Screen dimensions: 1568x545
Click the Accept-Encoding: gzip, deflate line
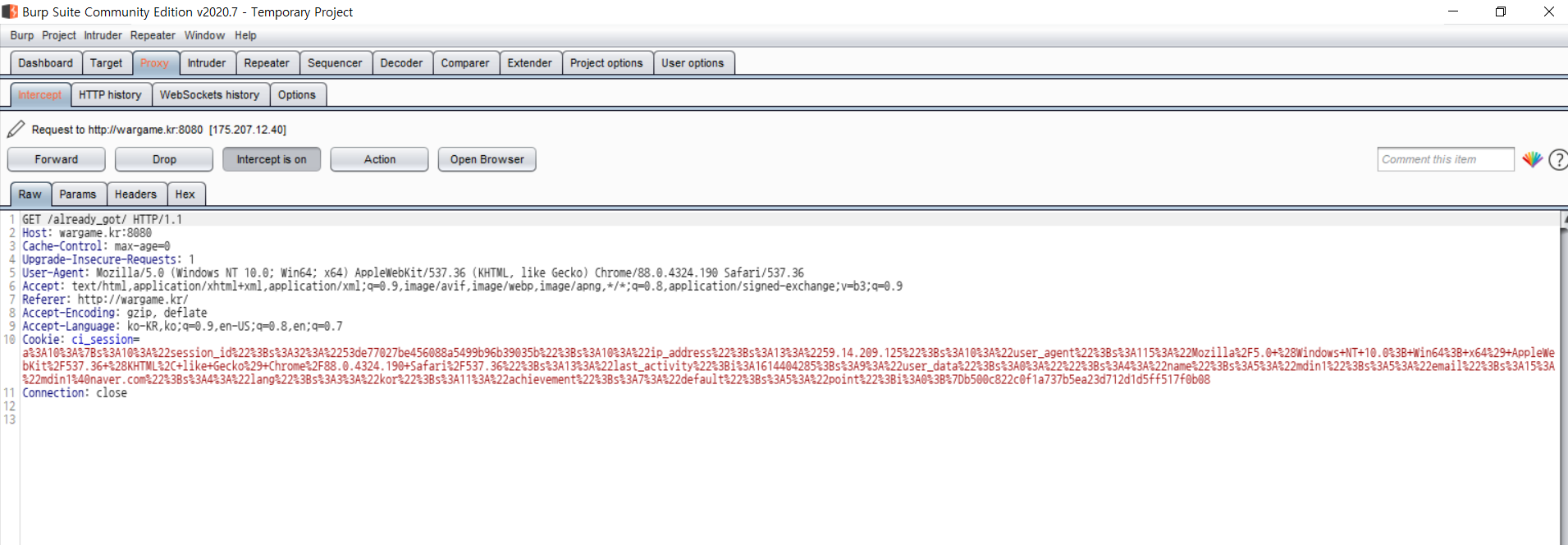click(x=114, y=313)
